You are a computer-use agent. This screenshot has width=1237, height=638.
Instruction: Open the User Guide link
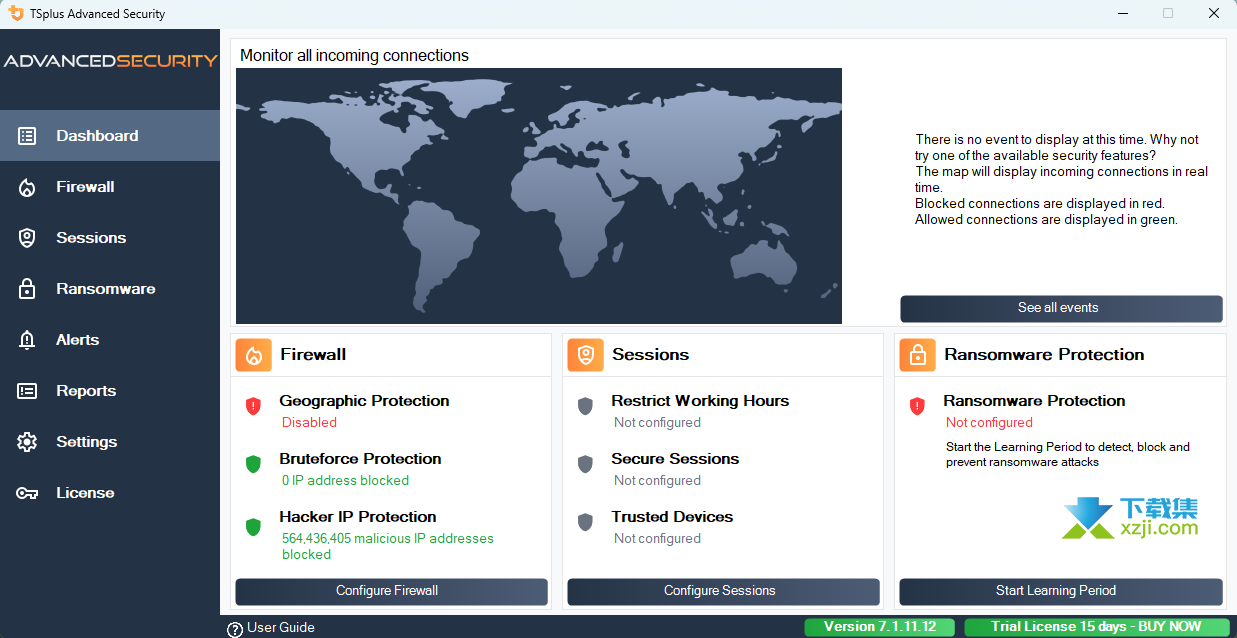coord(281,628)
